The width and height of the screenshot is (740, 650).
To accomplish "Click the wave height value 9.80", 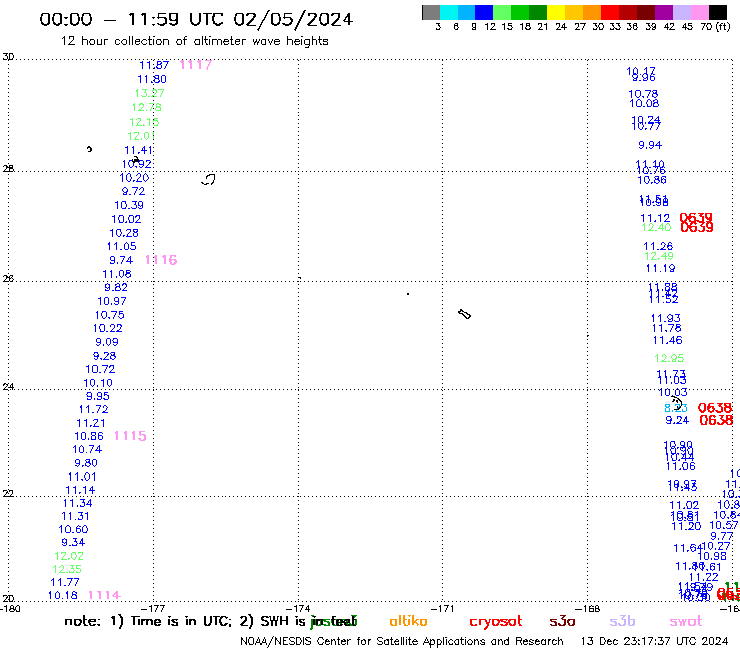I will 86,463.
